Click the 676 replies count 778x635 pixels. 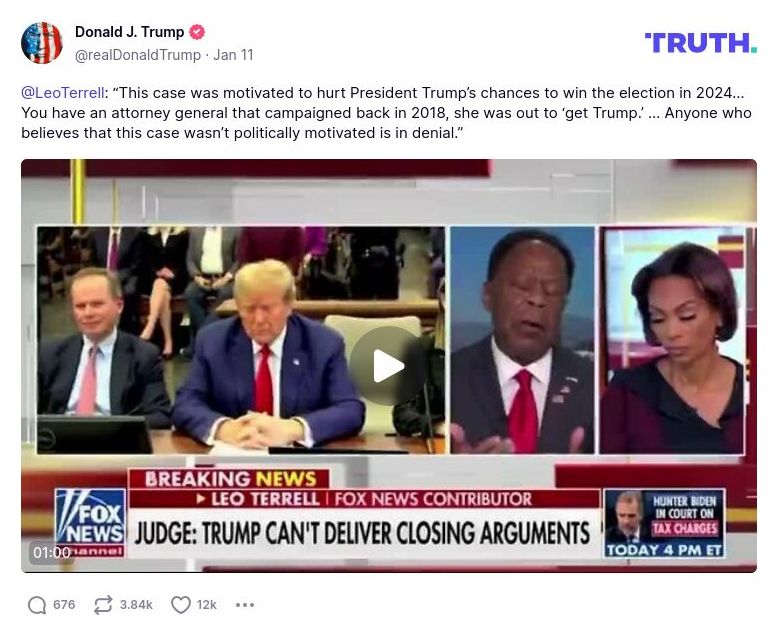pos(64,605)
